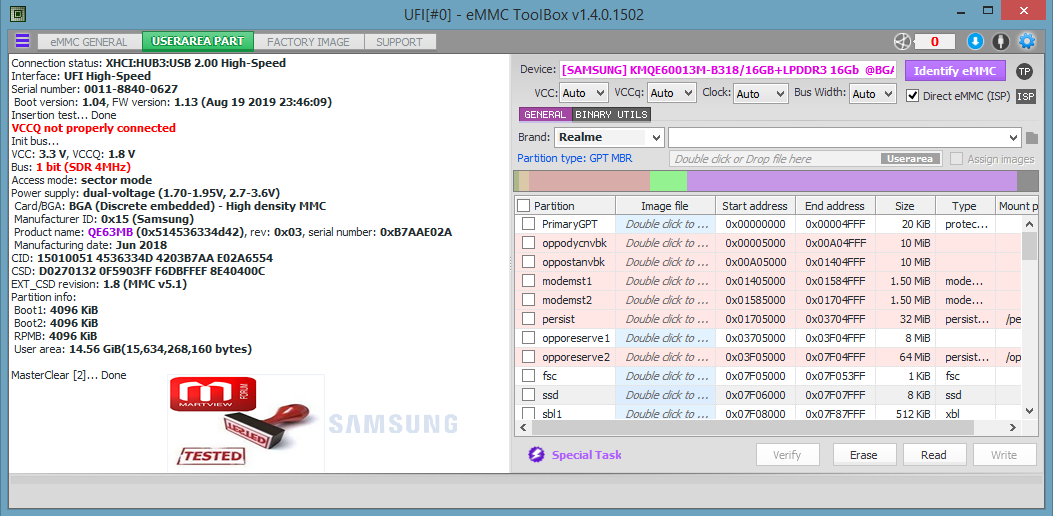Click the Erase button
1053x516 pixels.
[x=864, y=455]
